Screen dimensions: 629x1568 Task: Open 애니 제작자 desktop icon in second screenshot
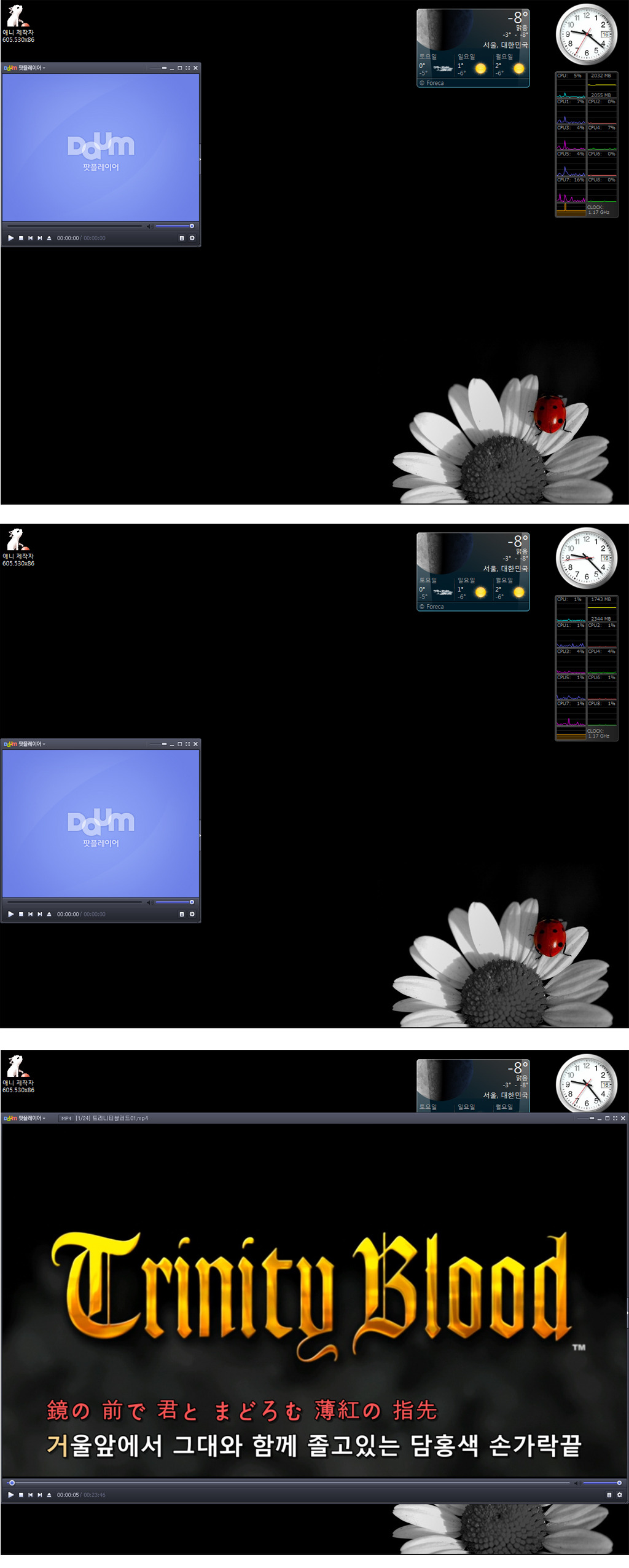[x=18, y=548]
